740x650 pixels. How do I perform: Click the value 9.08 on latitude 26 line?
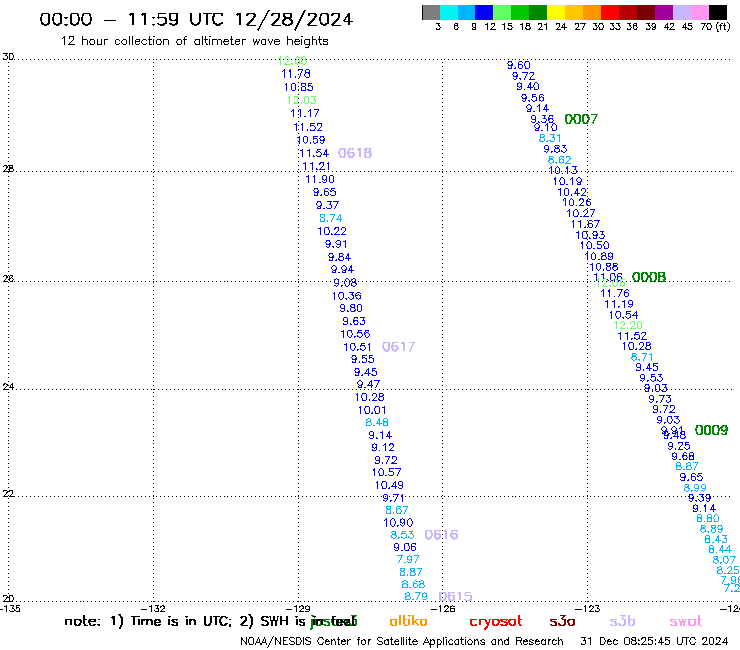pos(345,282)
